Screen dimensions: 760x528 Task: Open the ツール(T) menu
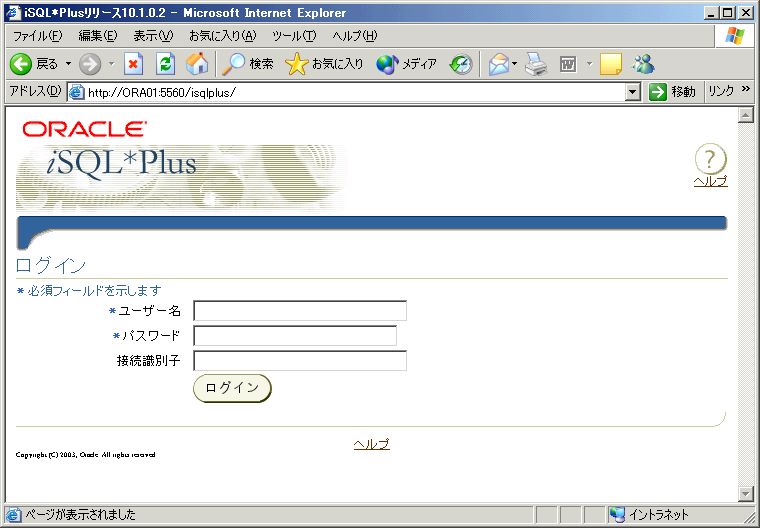click(x=294, y=36)
